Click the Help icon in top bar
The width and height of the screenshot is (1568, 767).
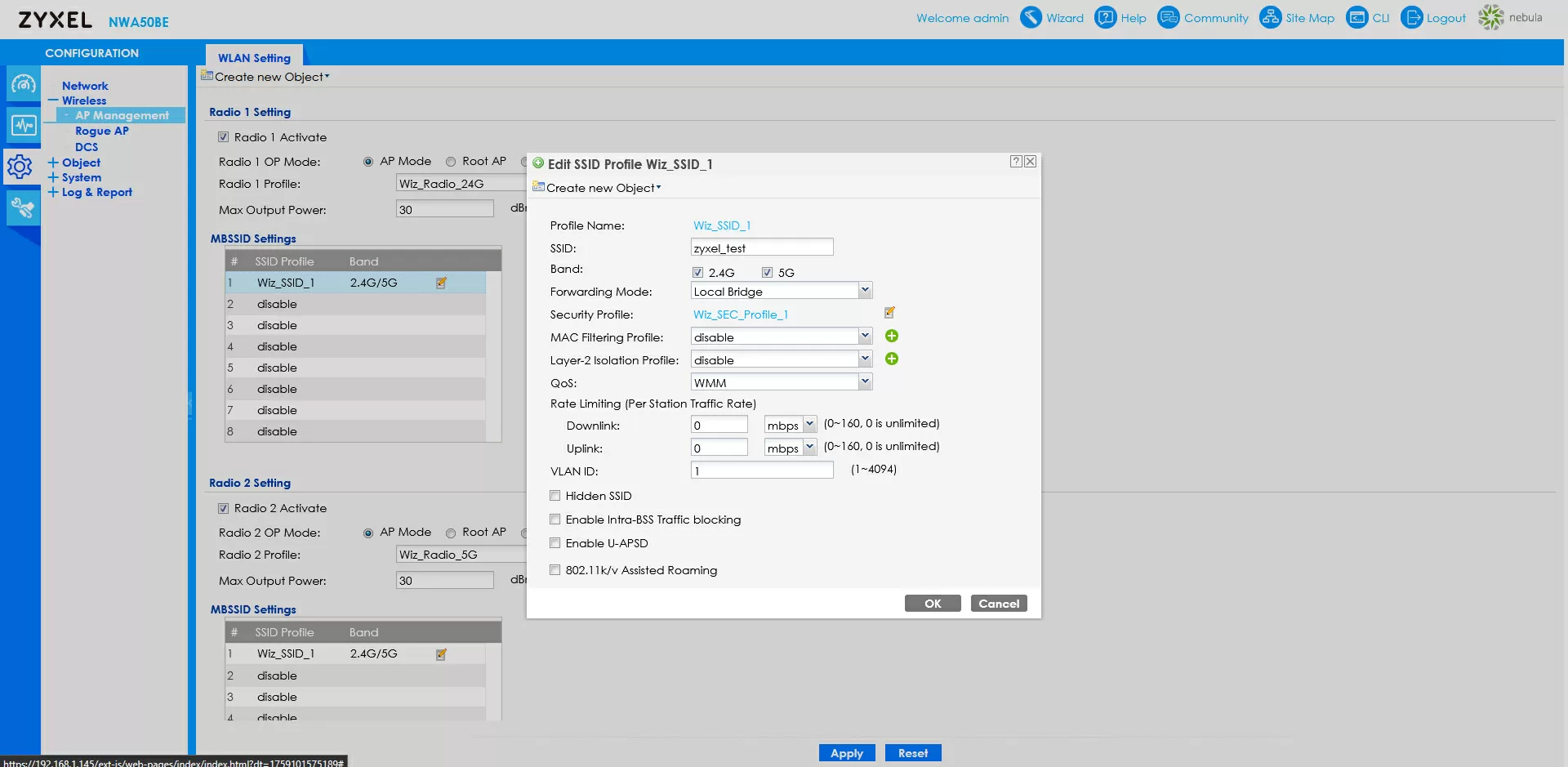click(1105, 17)
